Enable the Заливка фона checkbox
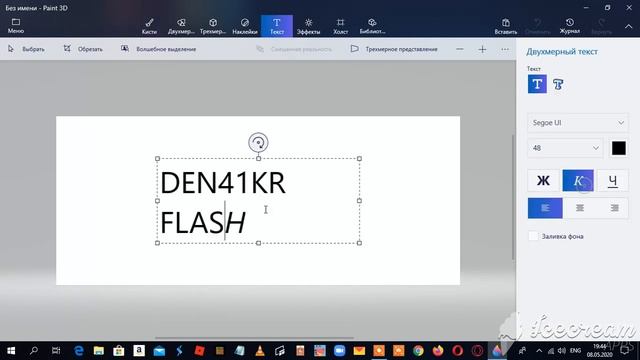The width and height of the screenshot is (640, 360). [x=533, y=236]
